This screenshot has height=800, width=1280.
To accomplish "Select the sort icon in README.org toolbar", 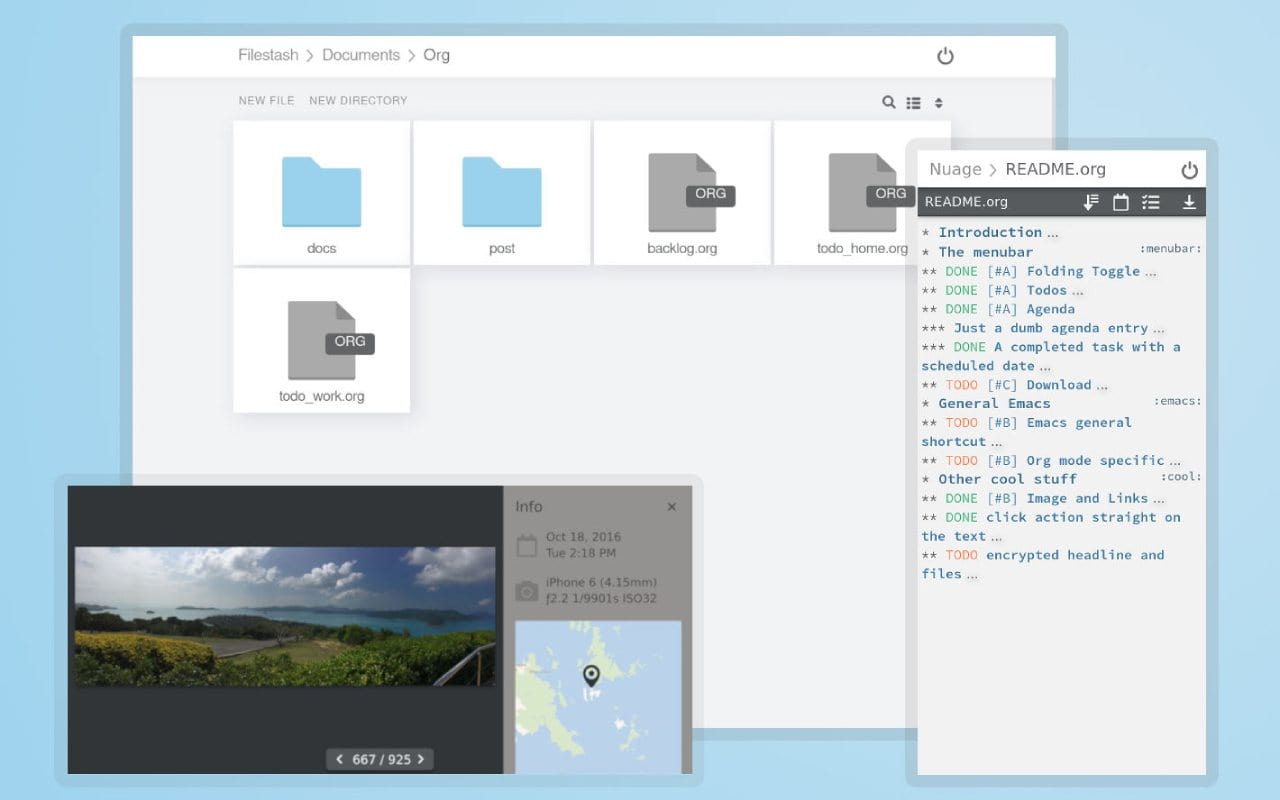I will coord(1090,201).
